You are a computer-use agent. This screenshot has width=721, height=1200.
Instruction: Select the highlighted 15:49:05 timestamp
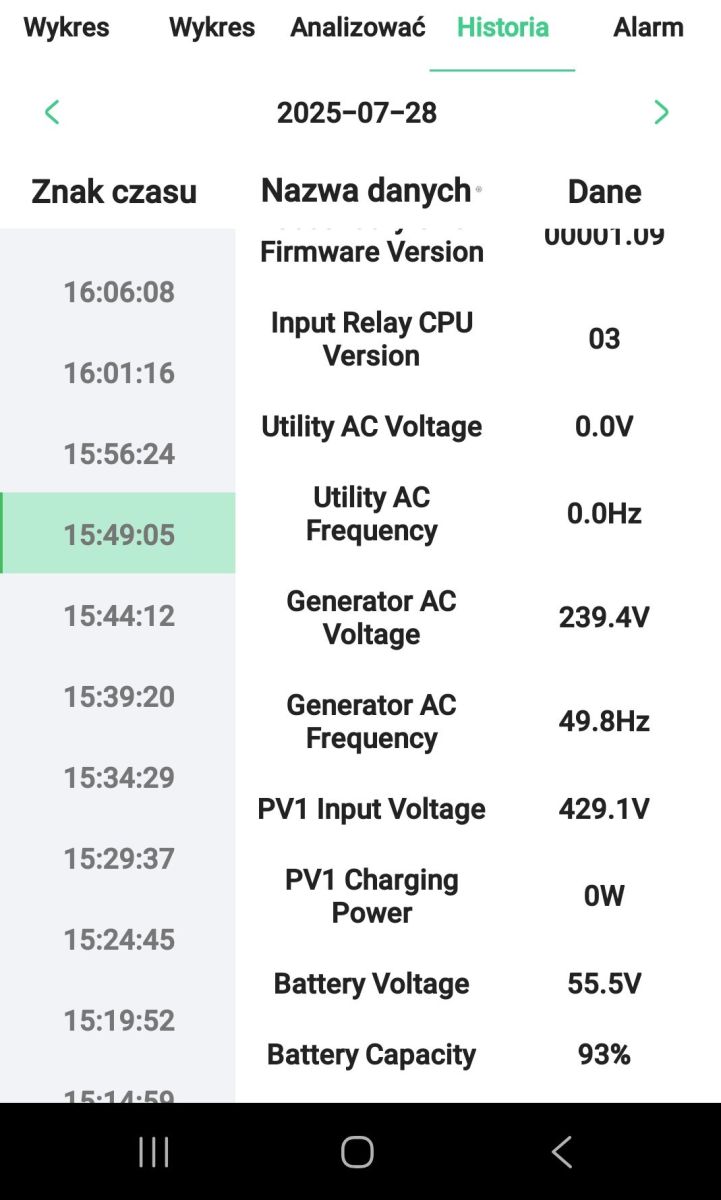(x=118, y=534)
